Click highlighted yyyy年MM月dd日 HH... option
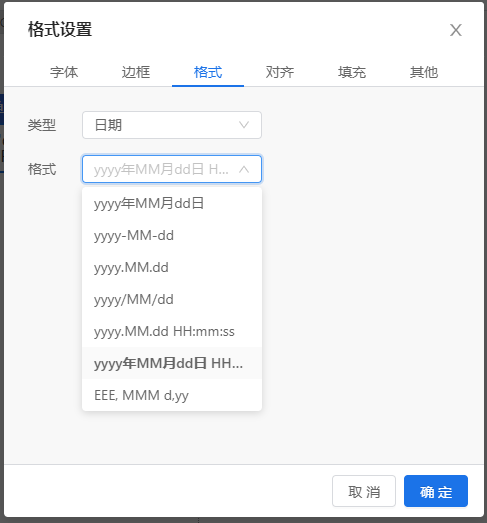This screenshot has height=523, width=487. coord(172,363)
